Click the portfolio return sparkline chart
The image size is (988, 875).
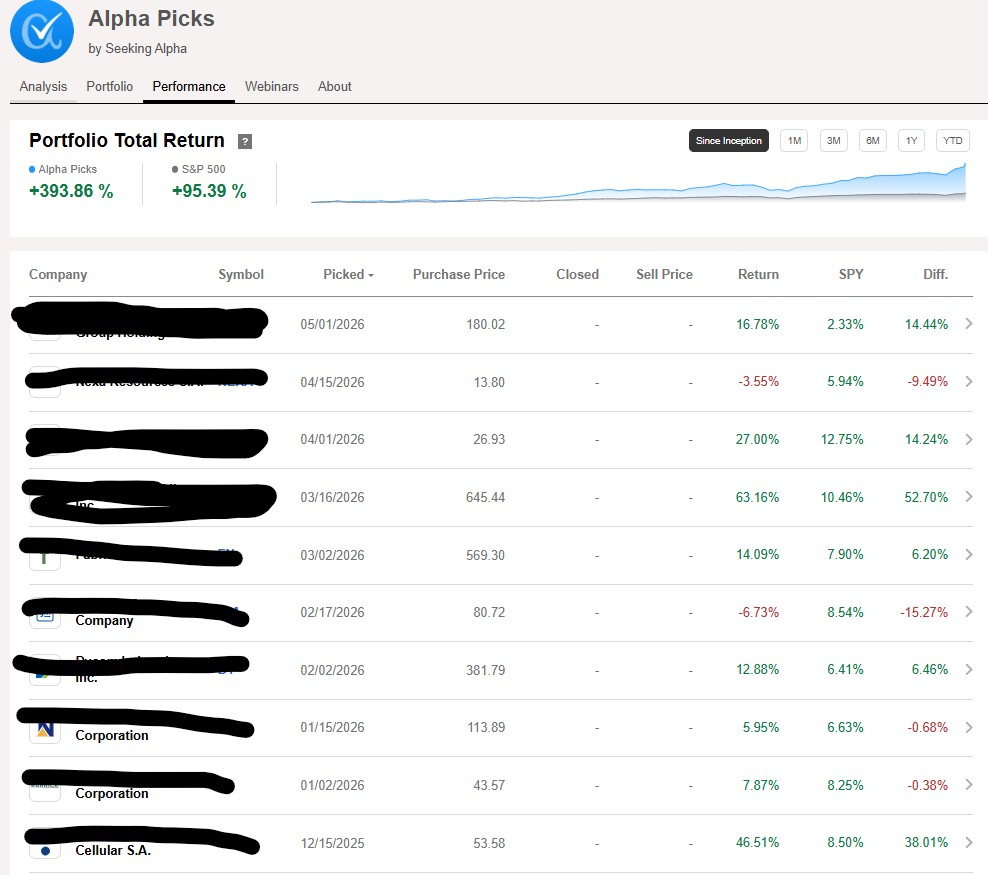click(x=638, y=184)
